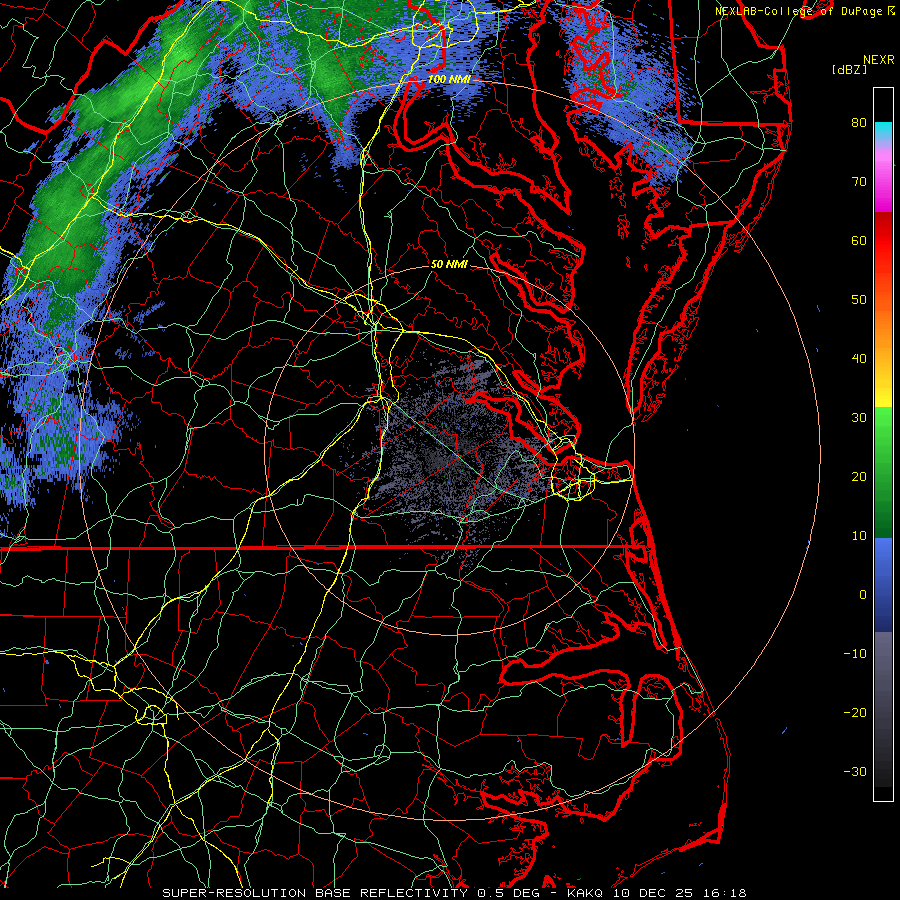Click the 50 value on the dBZ scale
The width and height of the screenshot is (900, 900).
pos(859,300)
